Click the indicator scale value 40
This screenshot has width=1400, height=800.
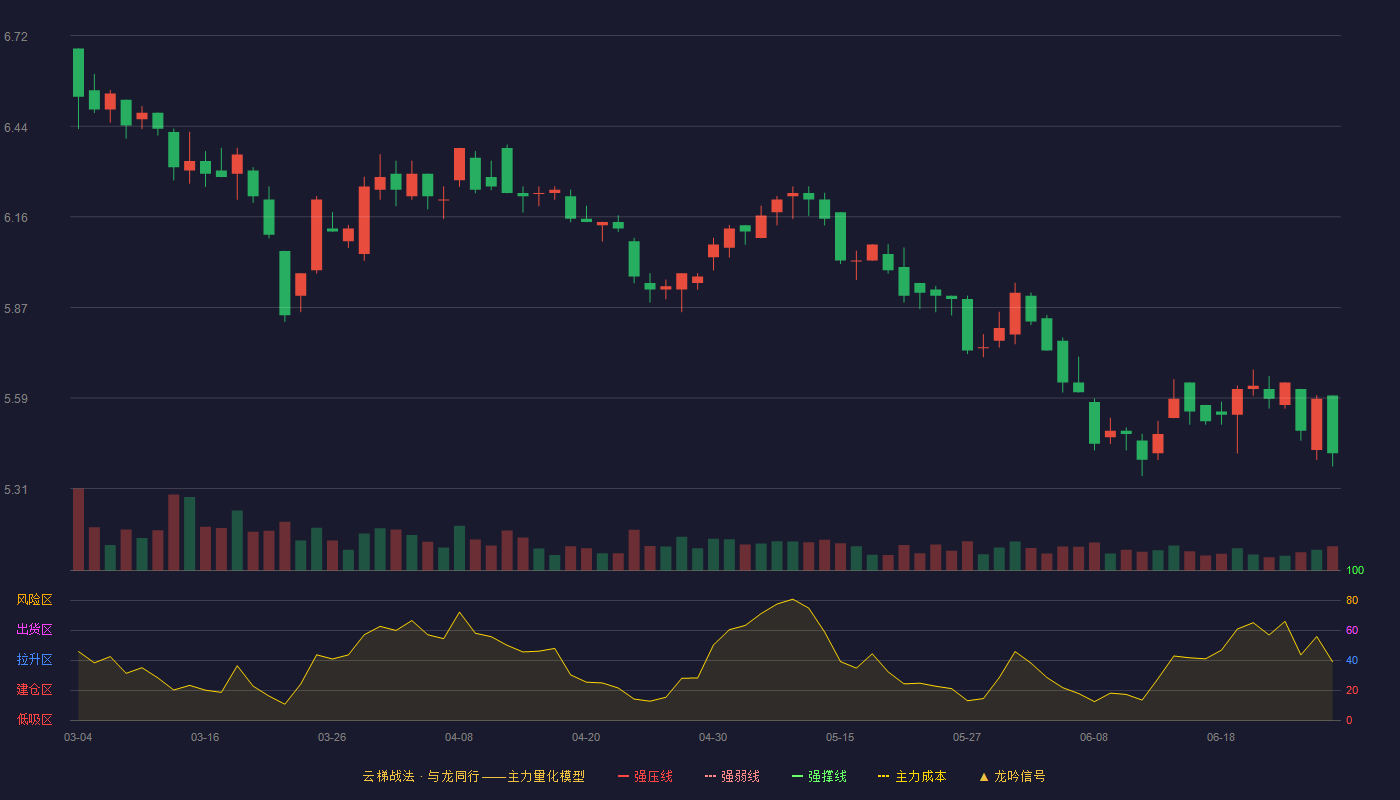(1352, 661)
